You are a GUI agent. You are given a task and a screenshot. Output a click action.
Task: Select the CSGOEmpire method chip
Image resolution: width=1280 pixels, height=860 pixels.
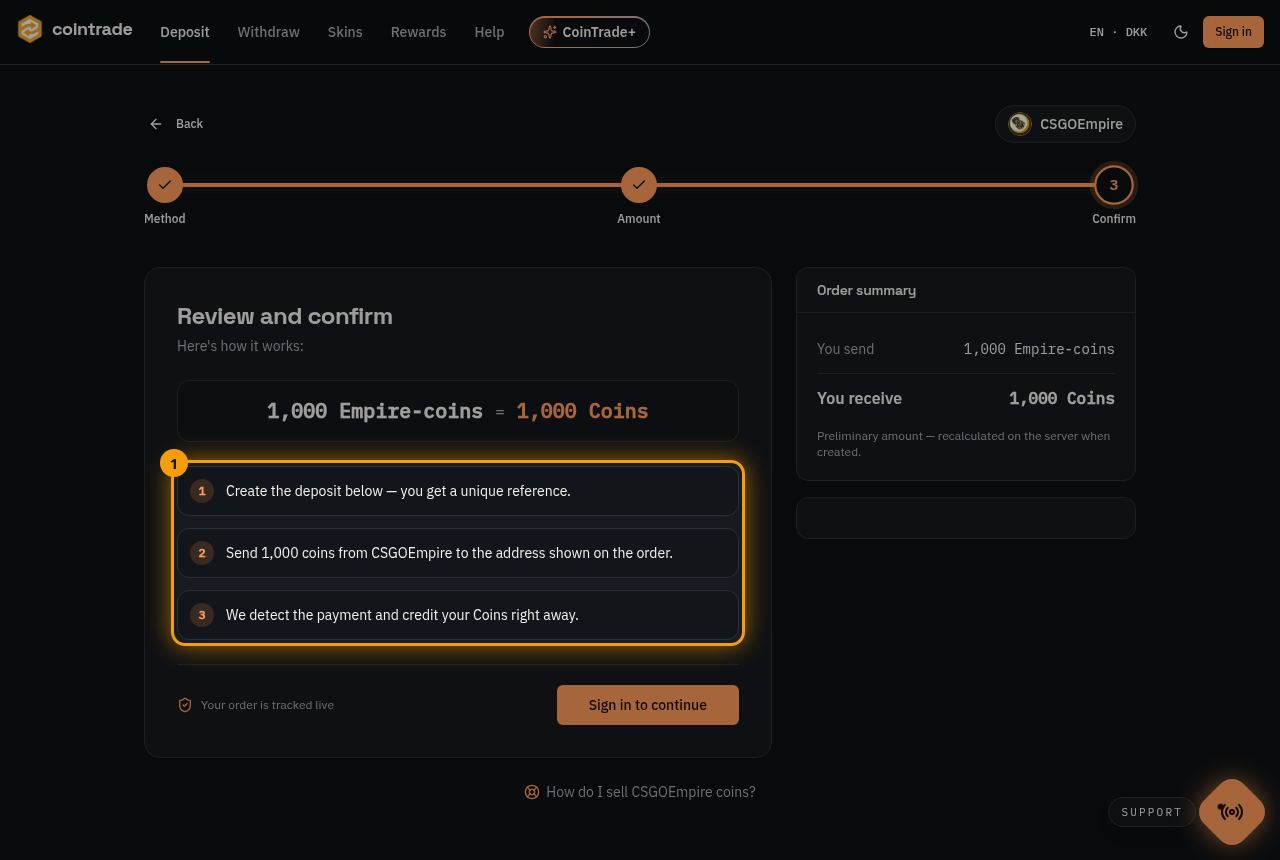[x=1065, y=124]
